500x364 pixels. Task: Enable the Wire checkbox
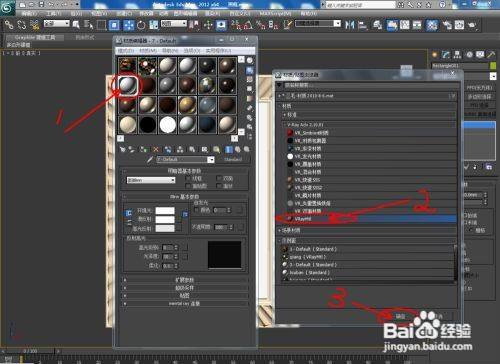(x=187, y=179)
